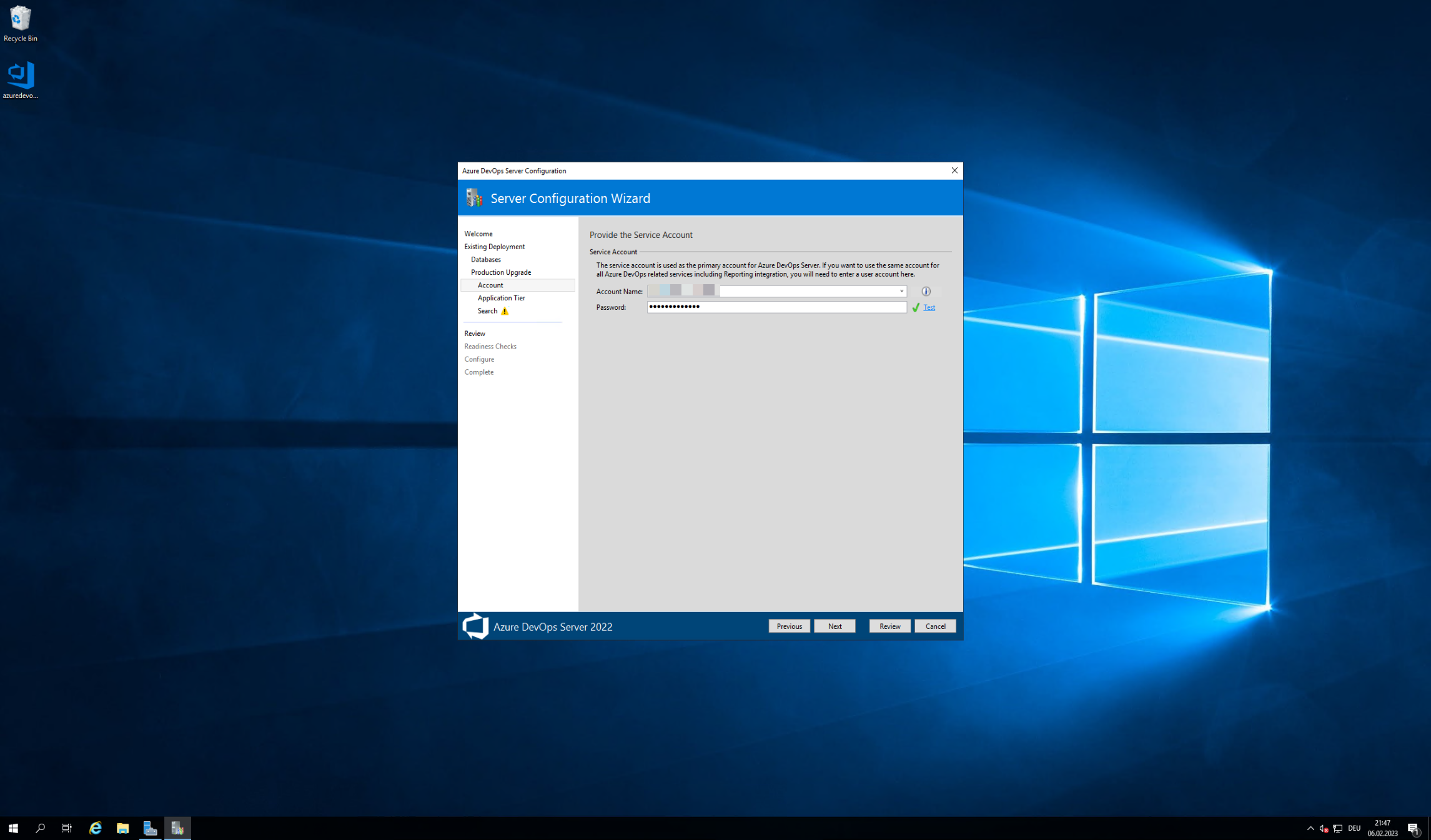The width and height of the screenshot is (1431, 840).
Task: Open the Windows Start menu
Action: pos(13,828)
